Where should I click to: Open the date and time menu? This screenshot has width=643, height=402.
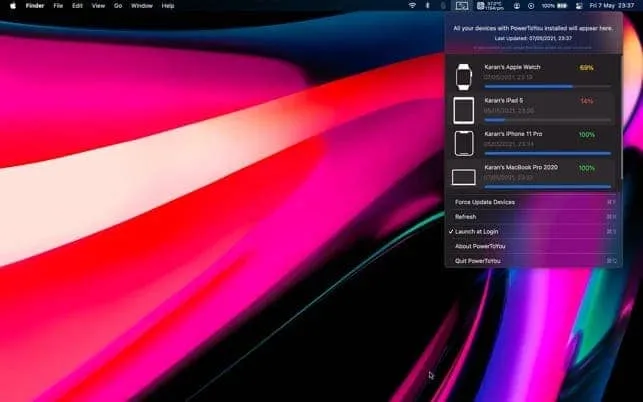click(x=612, y=5)
